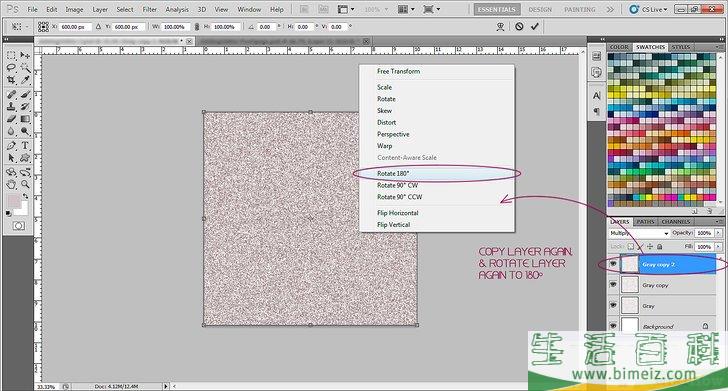Screen dimensions: 728x391
Task: Open the Paragraph panel icon
Action: pos(597,111)
